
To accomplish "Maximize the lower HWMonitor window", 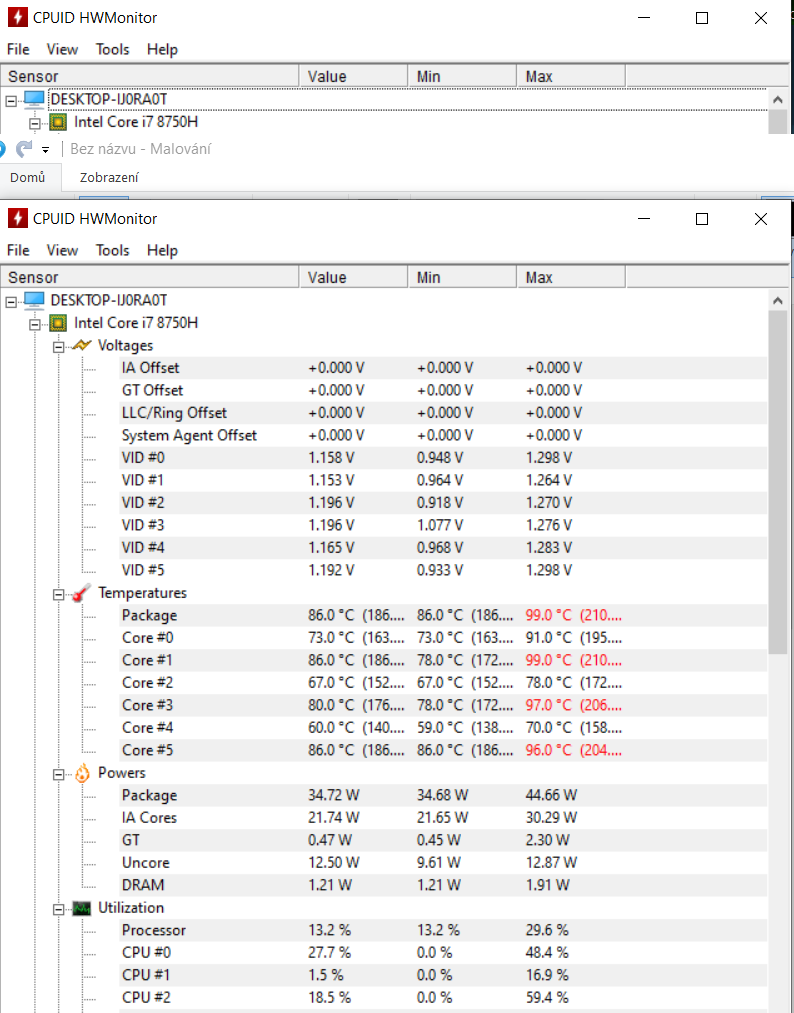I will tap(702, 219).
